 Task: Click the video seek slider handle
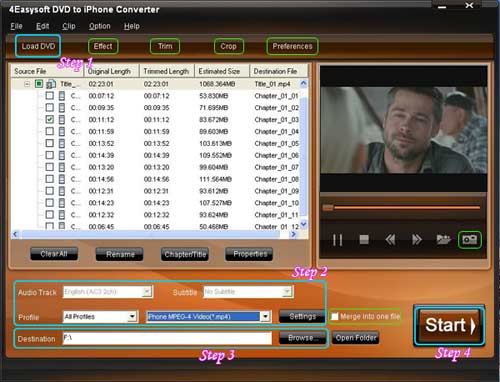[x=328, y=207]
